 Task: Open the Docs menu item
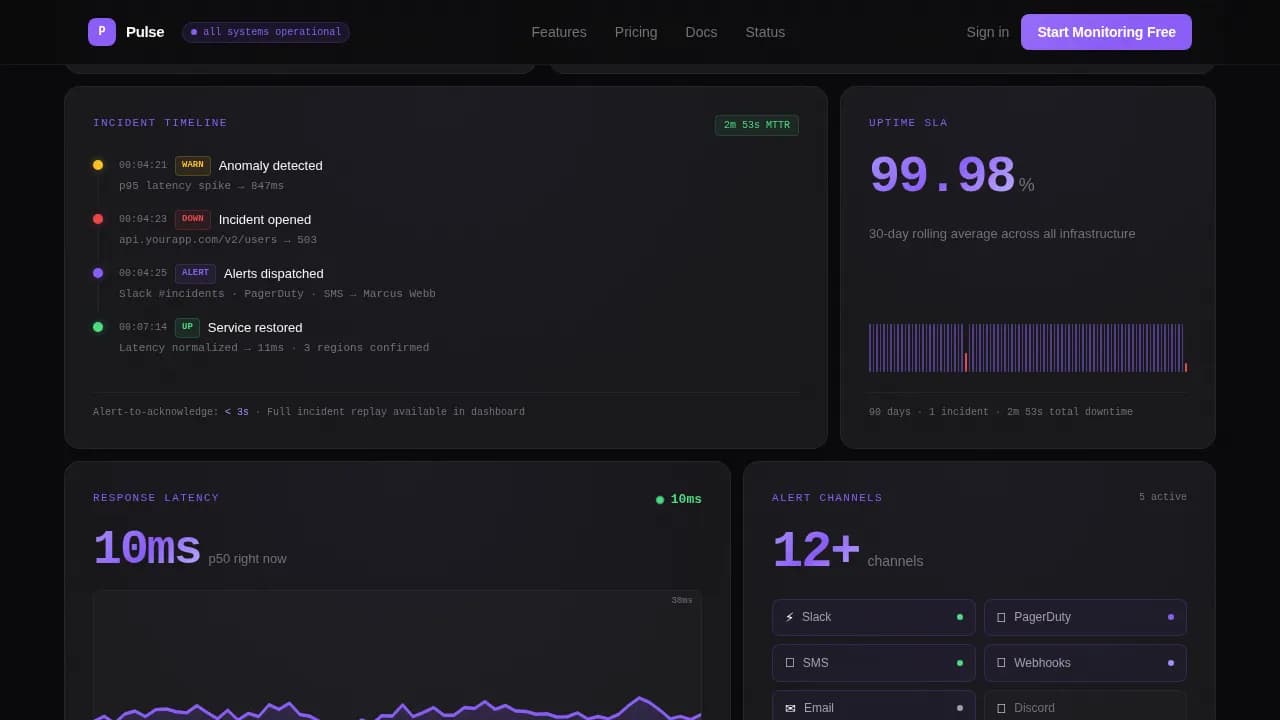pos(701,31)
